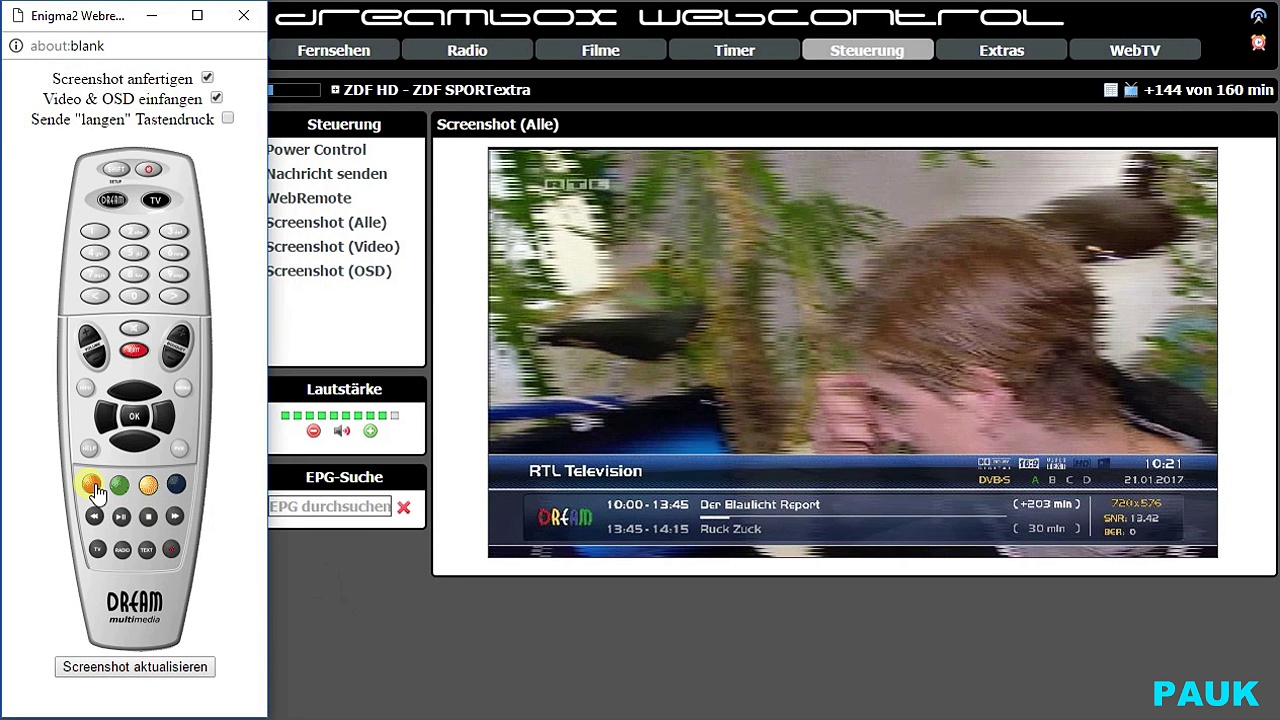
Task: Open the 'Power Control' link
Action: [x=316, y=150]
